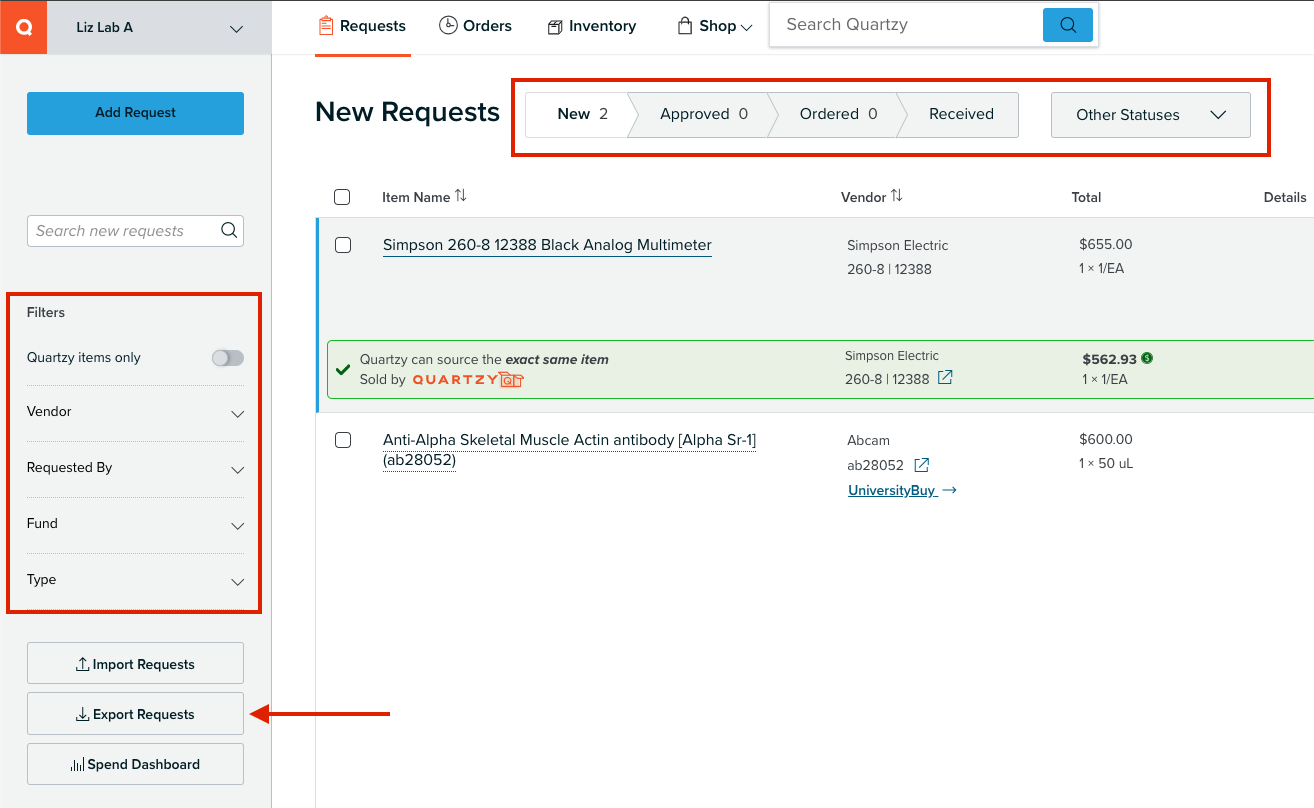Click the Quartzy brand logo in Sold by
The width and height of the screenshot is (1314, 808).
468,380
